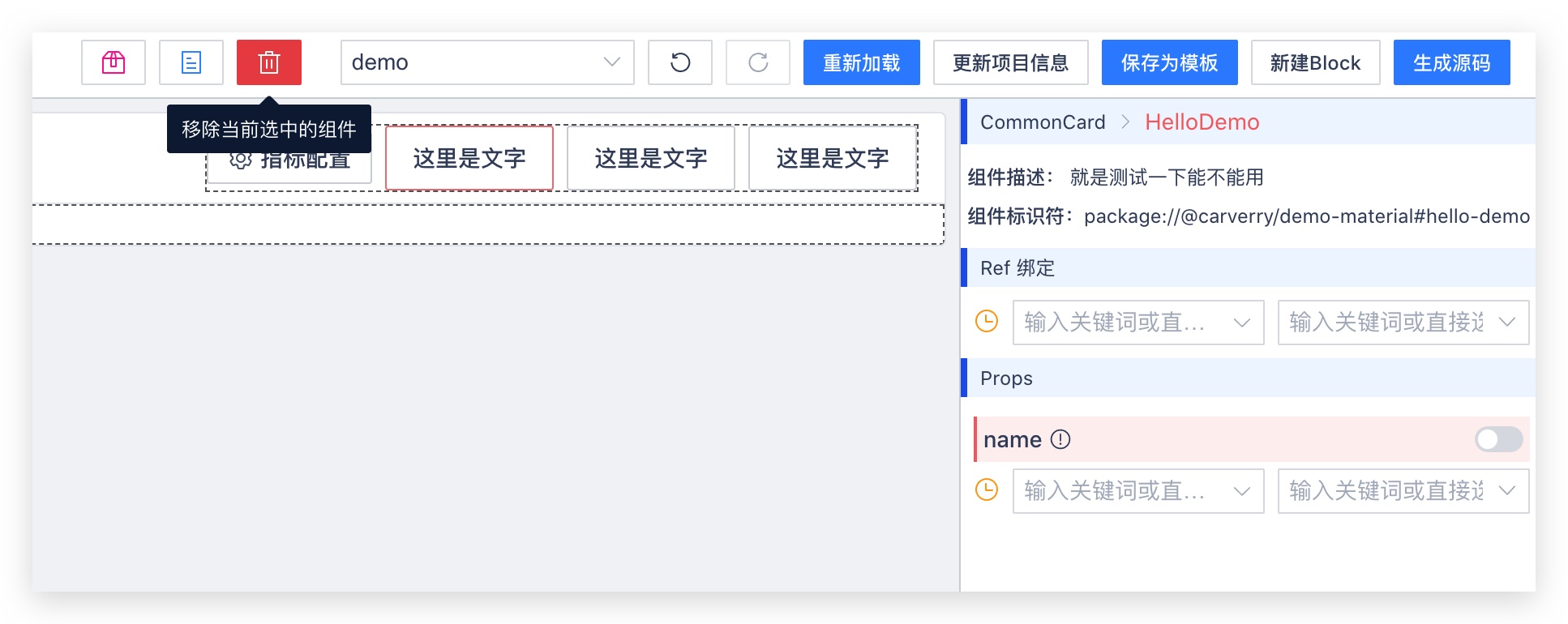Select HelloDemo breadcrumb item
1568x624 pixels.
click(x=1202, y=122)
